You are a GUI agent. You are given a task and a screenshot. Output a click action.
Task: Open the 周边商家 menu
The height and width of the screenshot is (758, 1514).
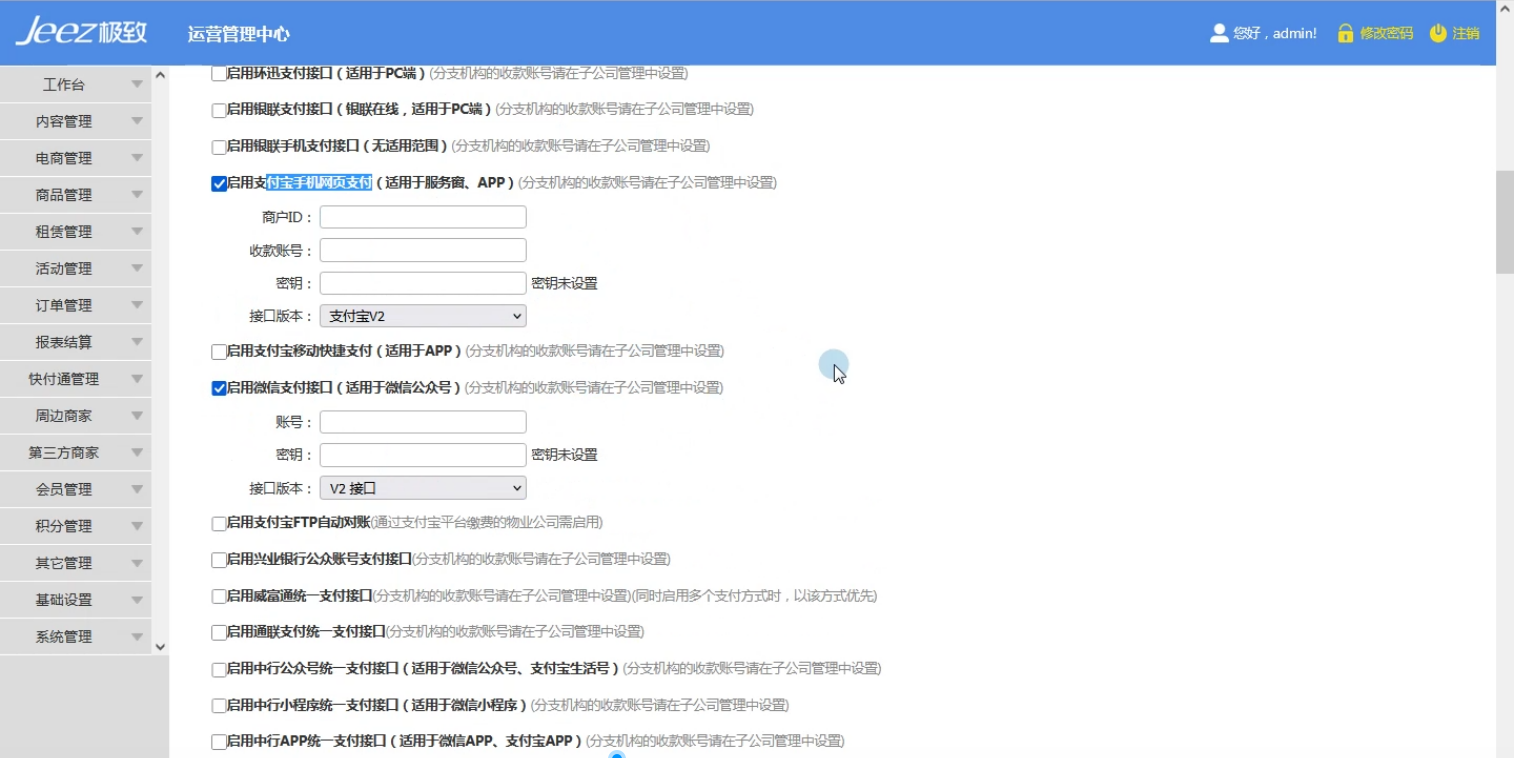click(x=75, y=416)
